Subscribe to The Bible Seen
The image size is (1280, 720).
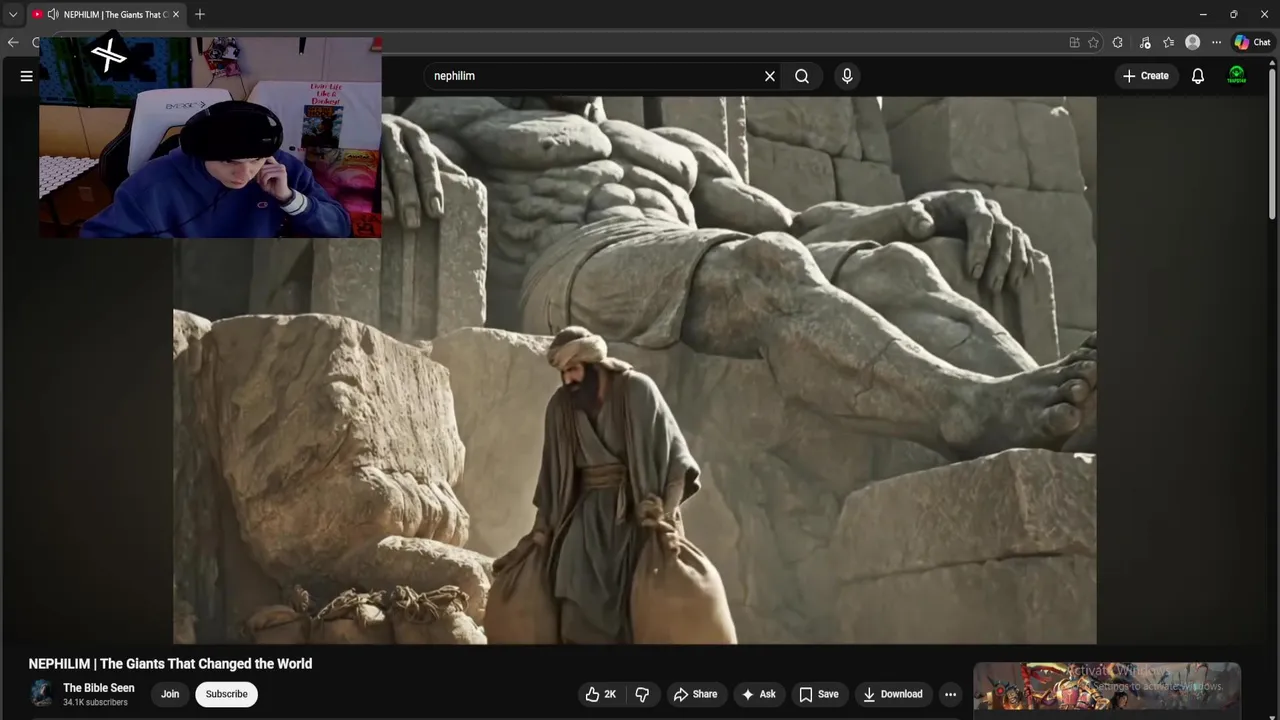[227, 694]
